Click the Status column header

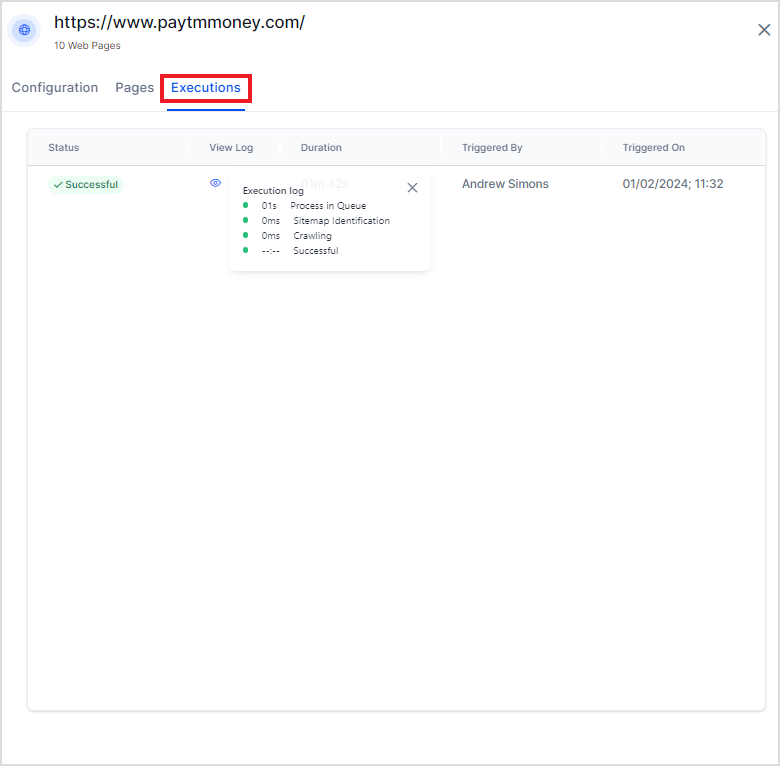[x=63, y=148]
